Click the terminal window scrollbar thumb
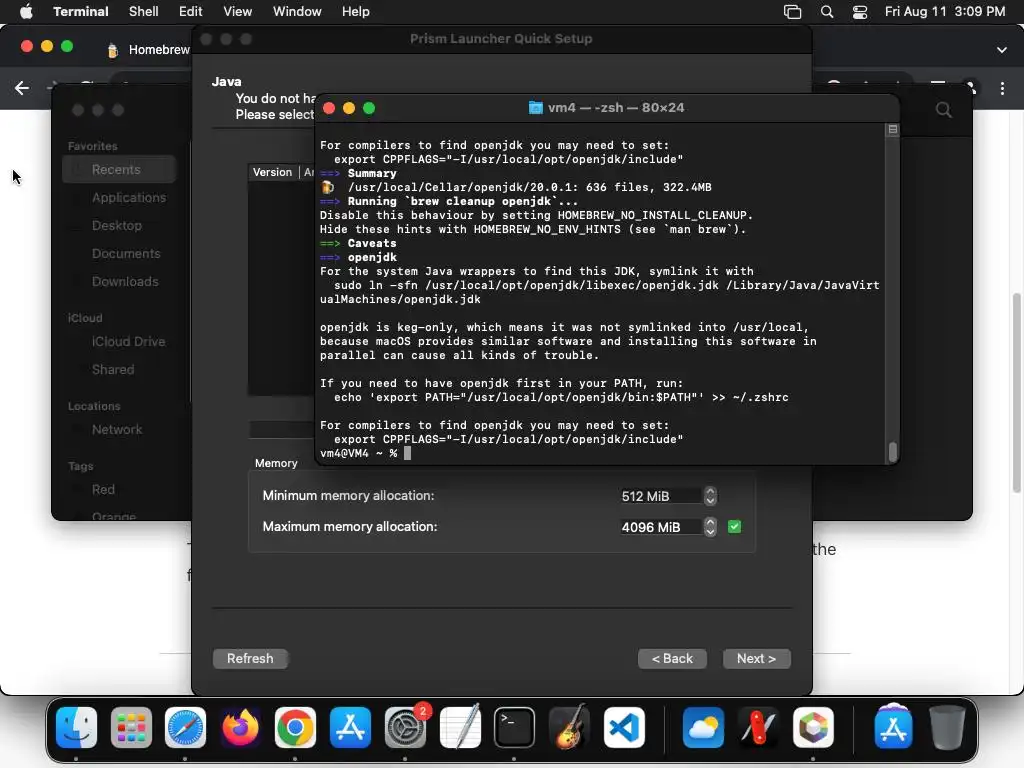 tap(893, 452)
